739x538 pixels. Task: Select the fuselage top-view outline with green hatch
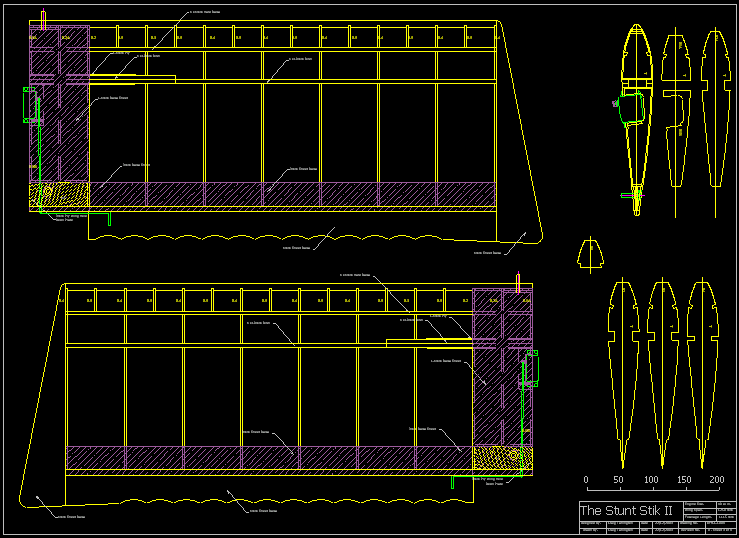[636, 110]
